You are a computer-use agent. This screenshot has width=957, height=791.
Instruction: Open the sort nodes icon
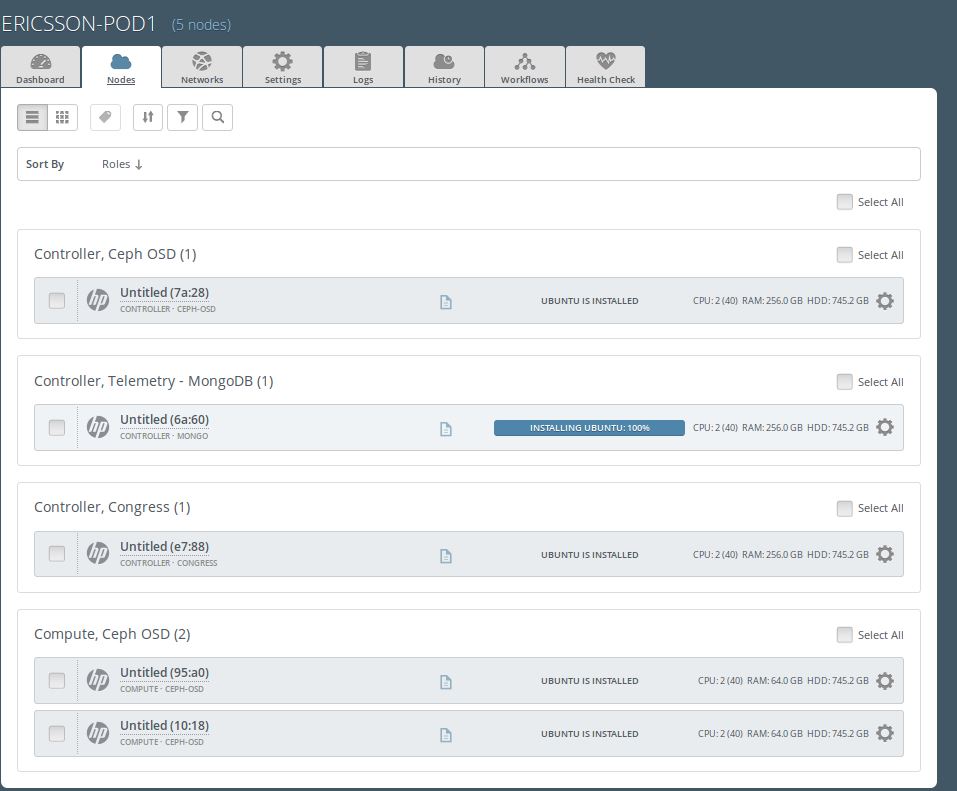(148, 117)
